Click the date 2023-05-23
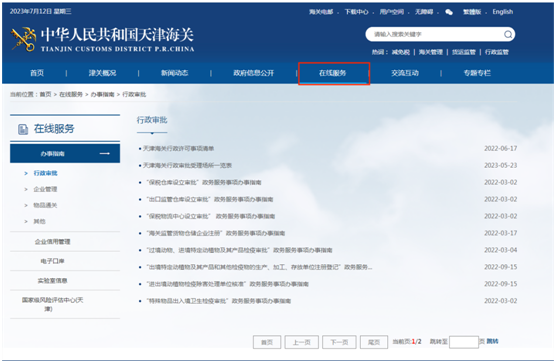Image resolution: width=556 pixels, height=363 pixels. (x=501, y=166)
